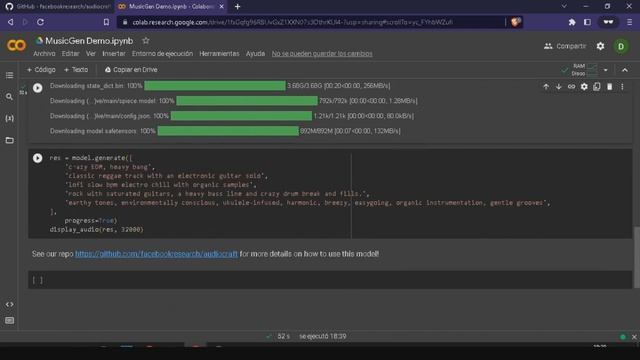Open the command palette icon at bottom
Image resolution: width=640 pixels, height=360 pixels.
[x=9, y=320]
